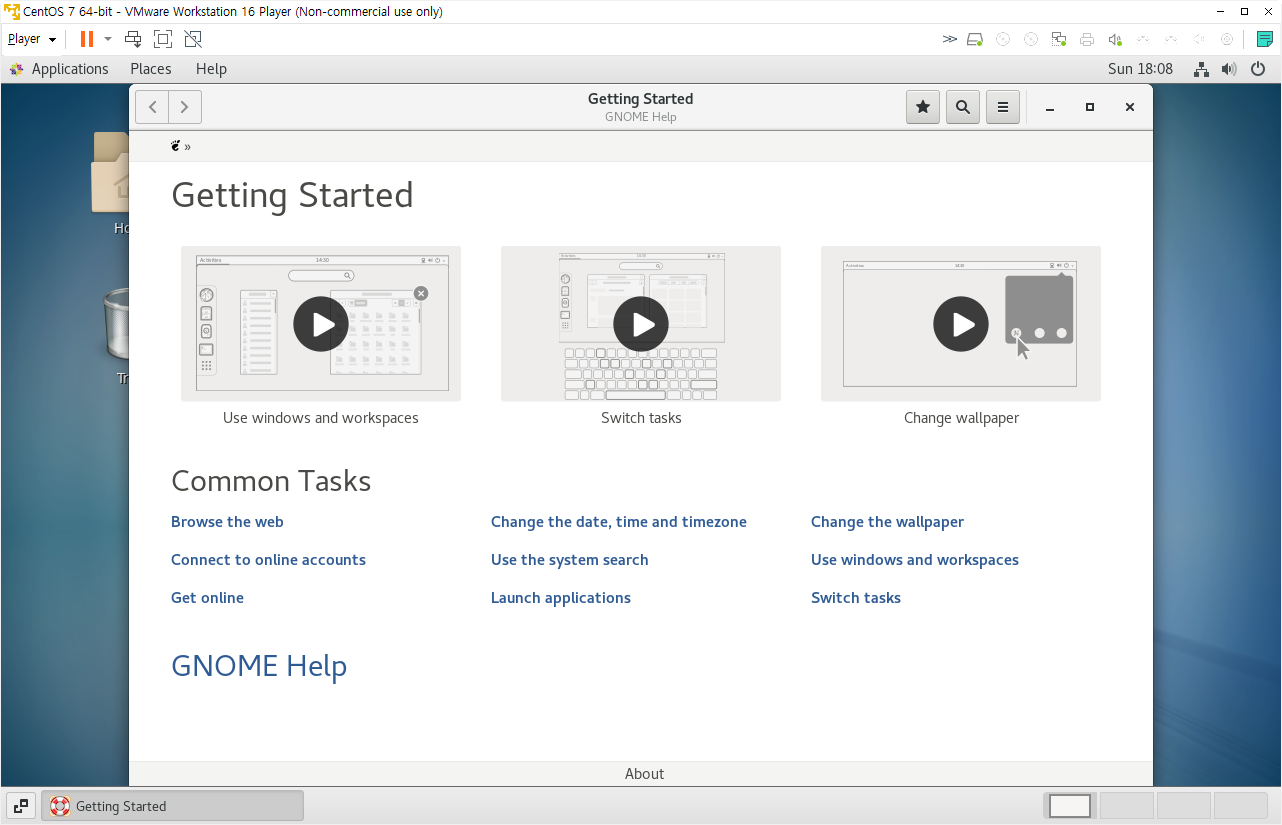Open the GNOME Help link
The width and height of the screenshot is (1282, 825).
[x=259, y=666]
